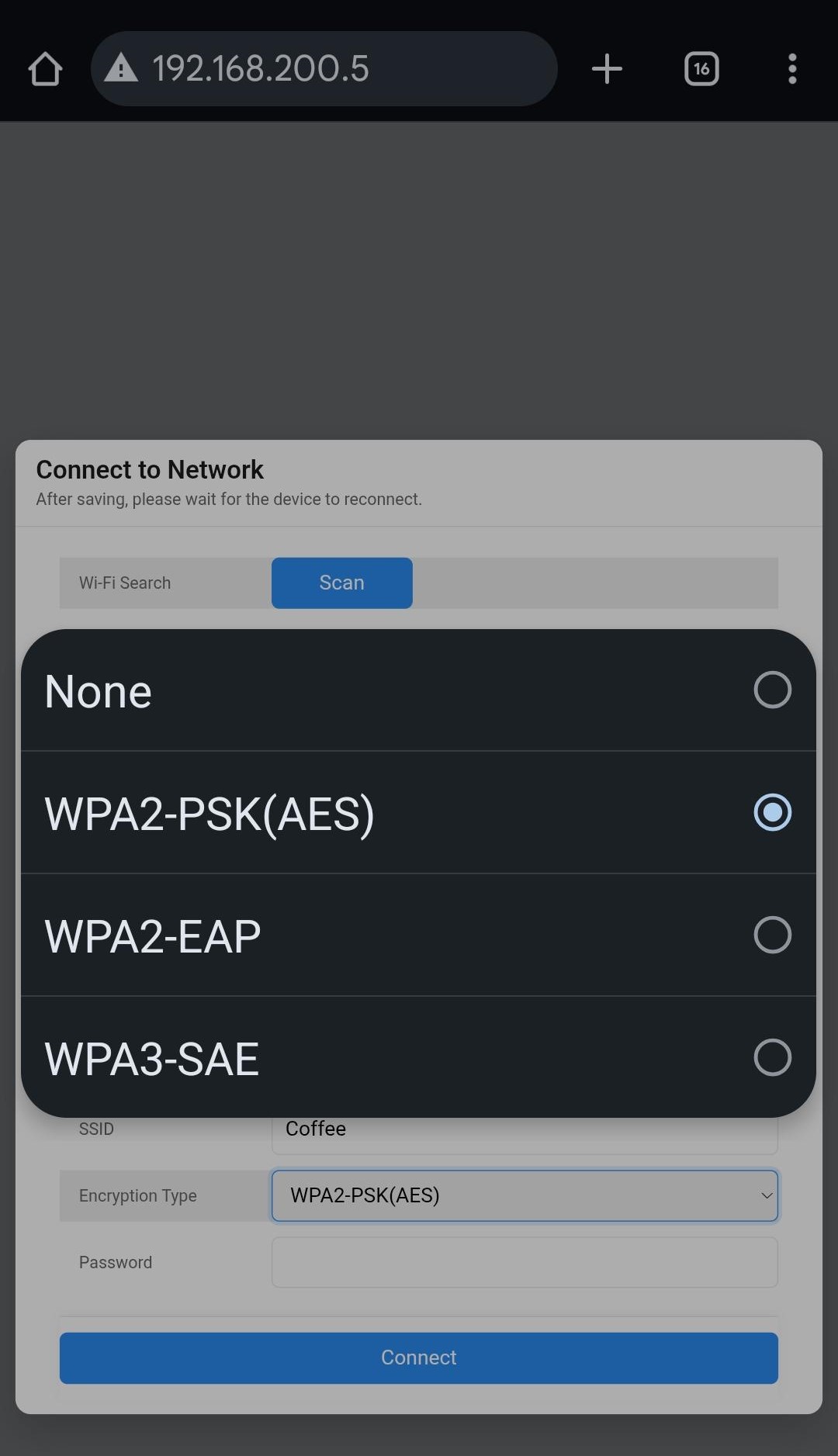Choose WPA2-EAP from the encryption list
838x1456 pixels.
[153, 936]
